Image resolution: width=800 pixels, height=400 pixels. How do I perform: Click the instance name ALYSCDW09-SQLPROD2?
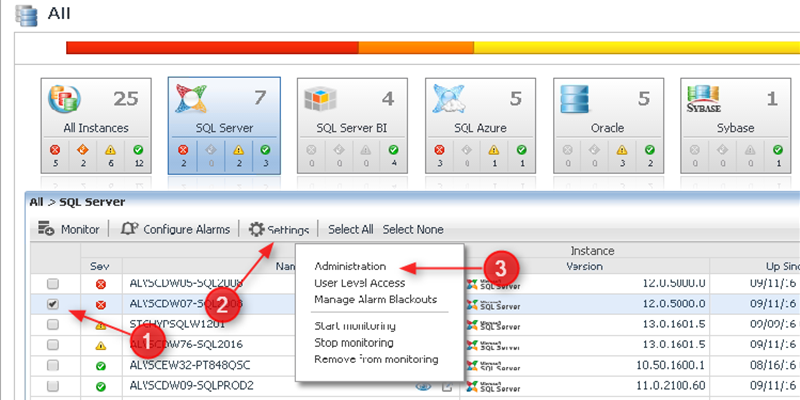point(191,386)
